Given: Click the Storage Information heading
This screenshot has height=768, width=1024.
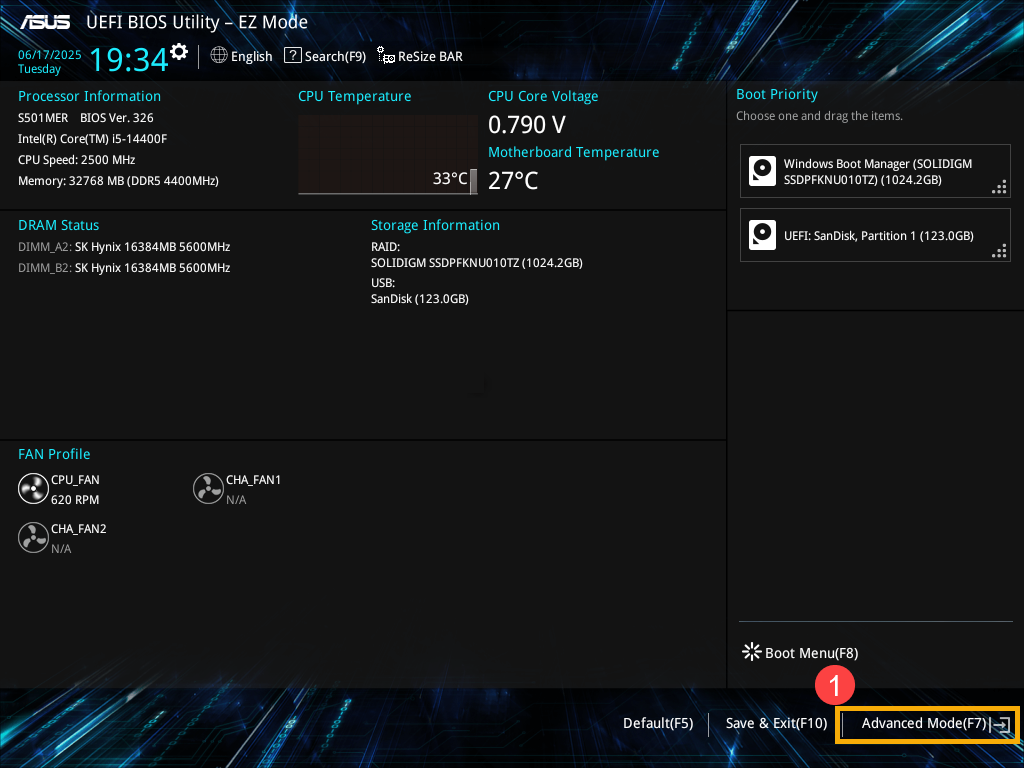Looking at the screenshot, I should pos(436,225).
